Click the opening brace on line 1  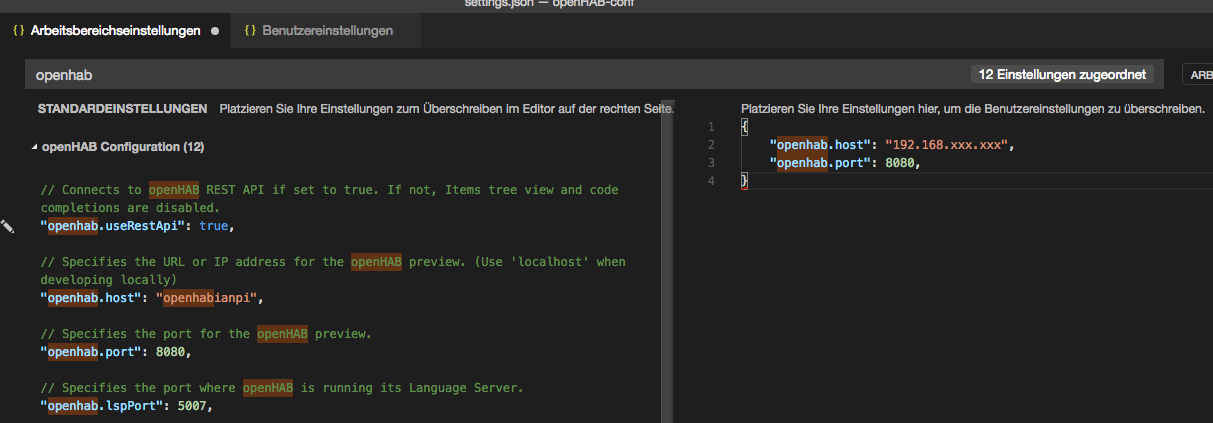(x=744, y=127)
